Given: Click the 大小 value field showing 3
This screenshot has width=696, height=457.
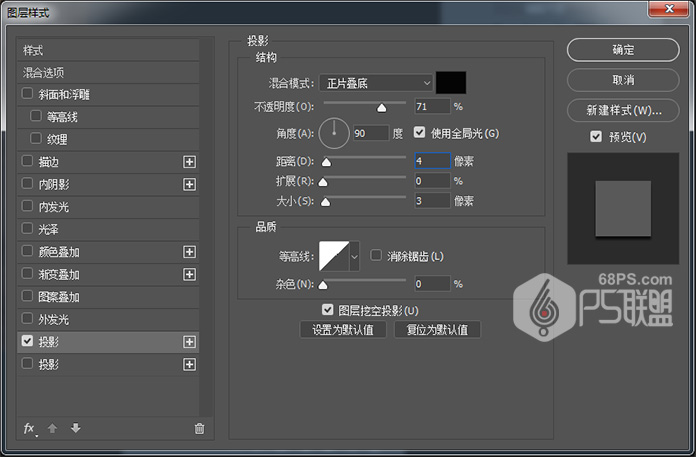Looking at the screenshot, I should (x=432, y=201).
